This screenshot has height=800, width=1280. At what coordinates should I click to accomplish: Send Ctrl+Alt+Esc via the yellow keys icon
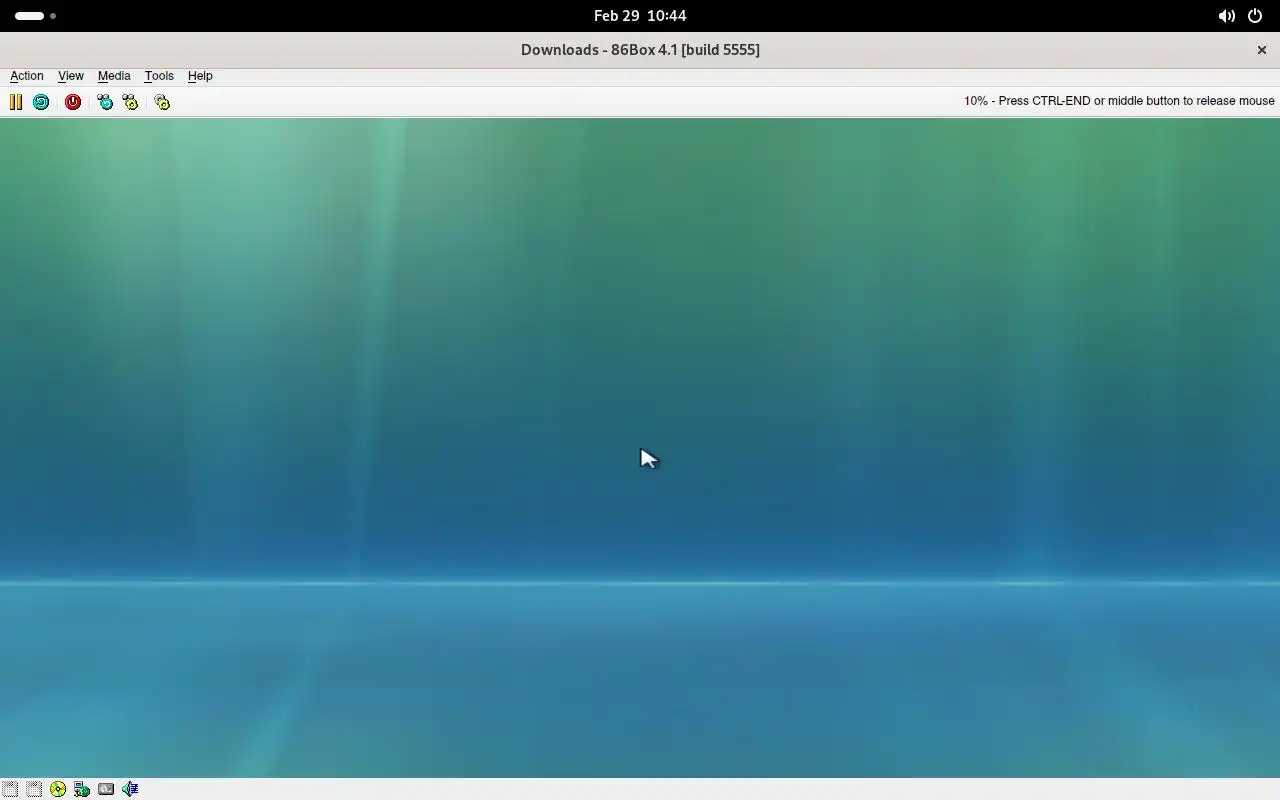point(130,102)
